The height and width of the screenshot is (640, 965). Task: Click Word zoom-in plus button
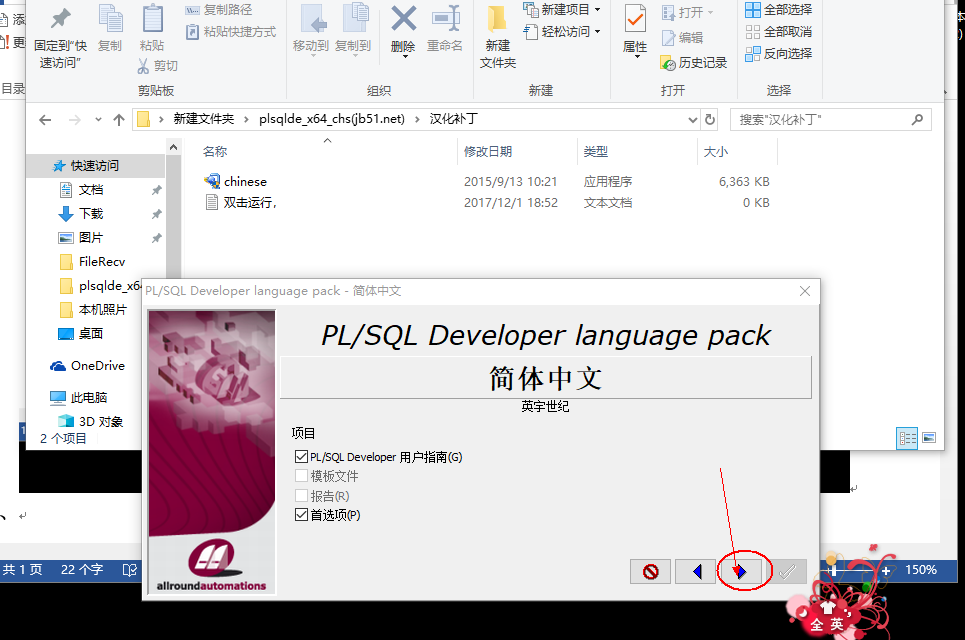click(885, 570)
